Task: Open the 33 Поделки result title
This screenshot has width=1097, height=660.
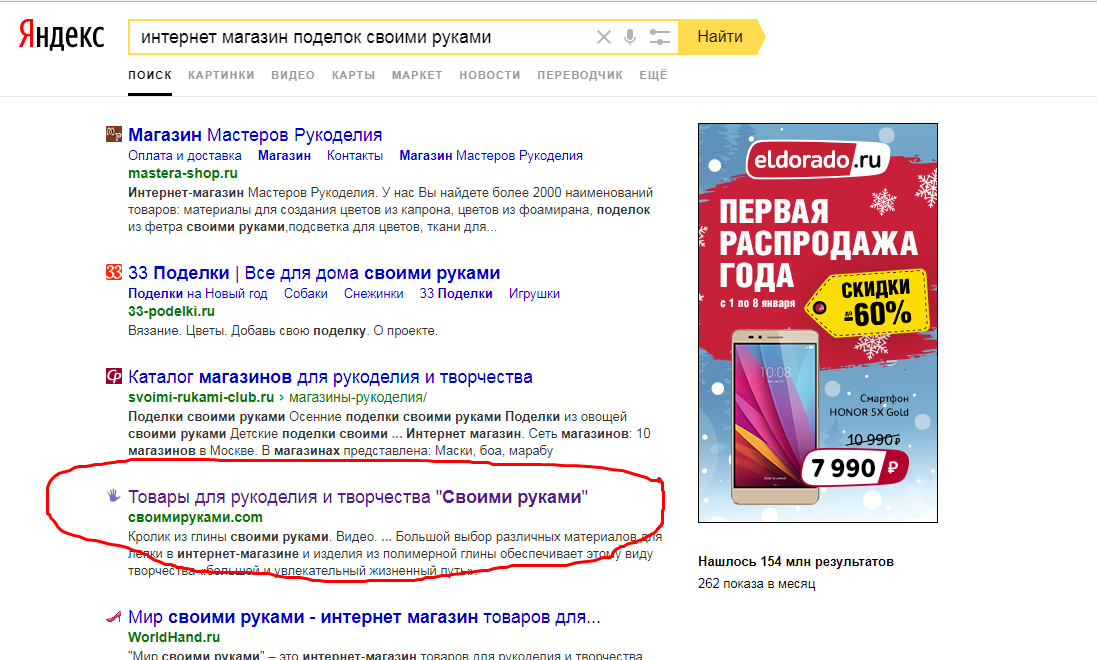Action: point(314,273)
